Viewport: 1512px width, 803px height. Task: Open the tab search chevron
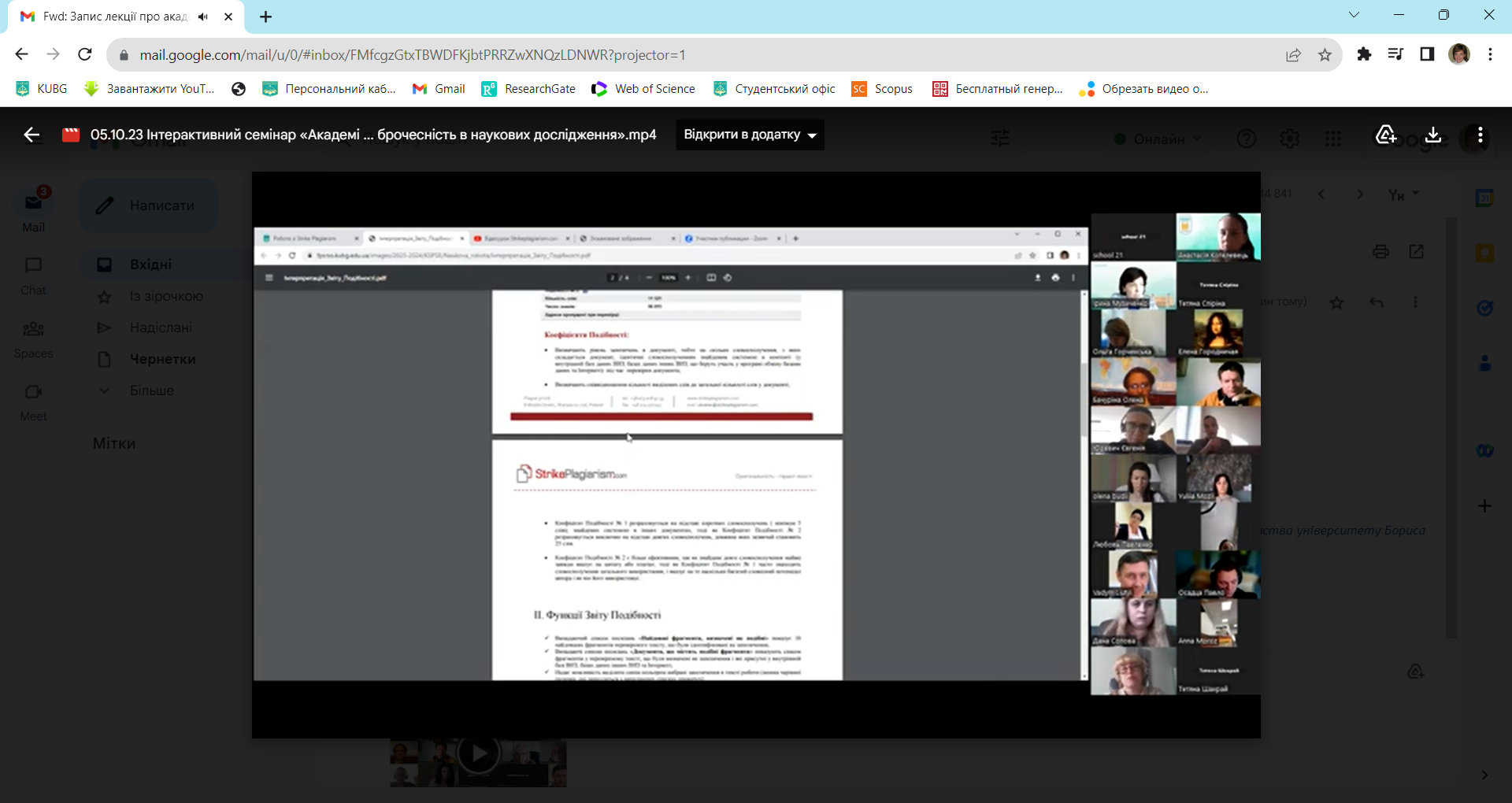coord(1354,15)
